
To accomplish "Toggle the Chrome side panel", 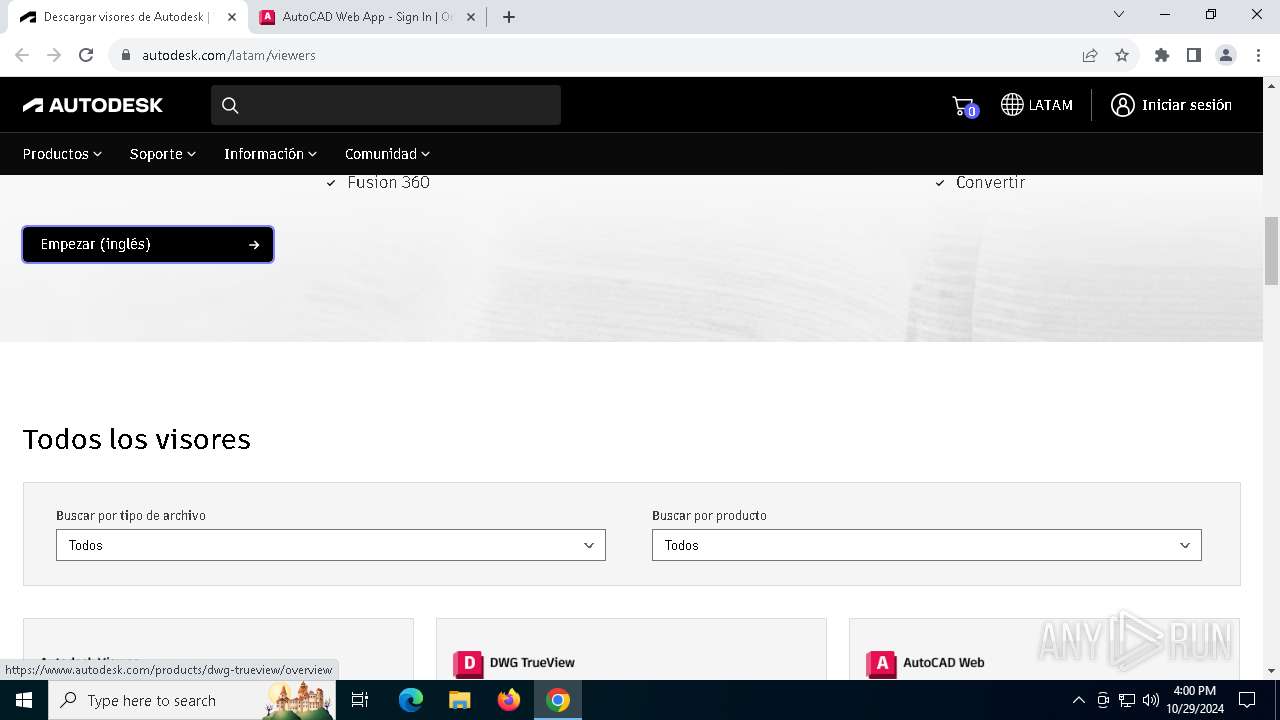I will pos(1194,55).
